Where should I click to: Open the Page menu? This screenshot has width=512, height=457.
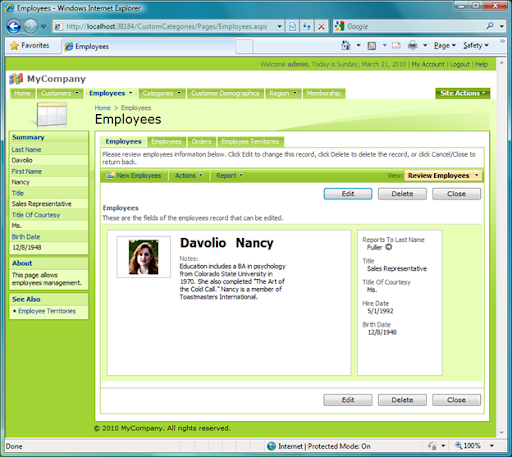pos(445,46)
